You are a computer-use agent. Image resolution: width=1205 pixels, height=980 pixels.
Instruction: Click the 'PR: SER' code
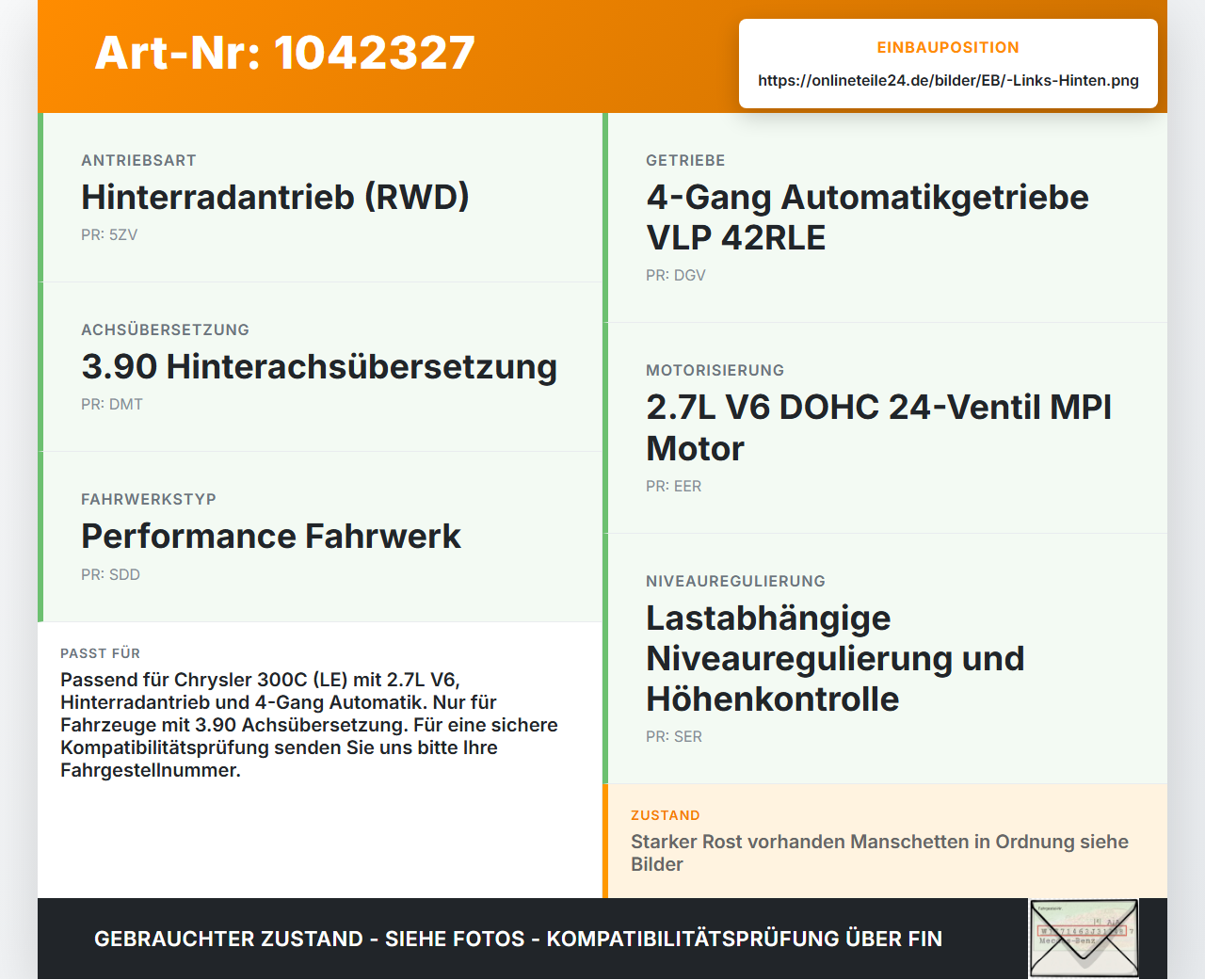click(x=674, y=736)
